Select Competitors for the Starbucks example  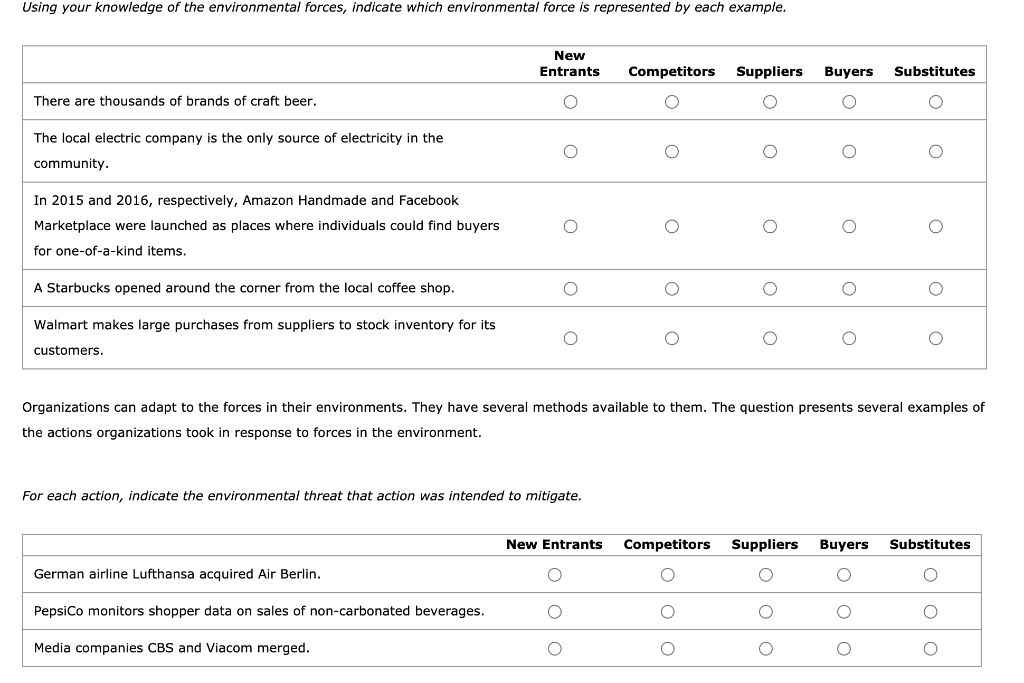pos(671,288)
